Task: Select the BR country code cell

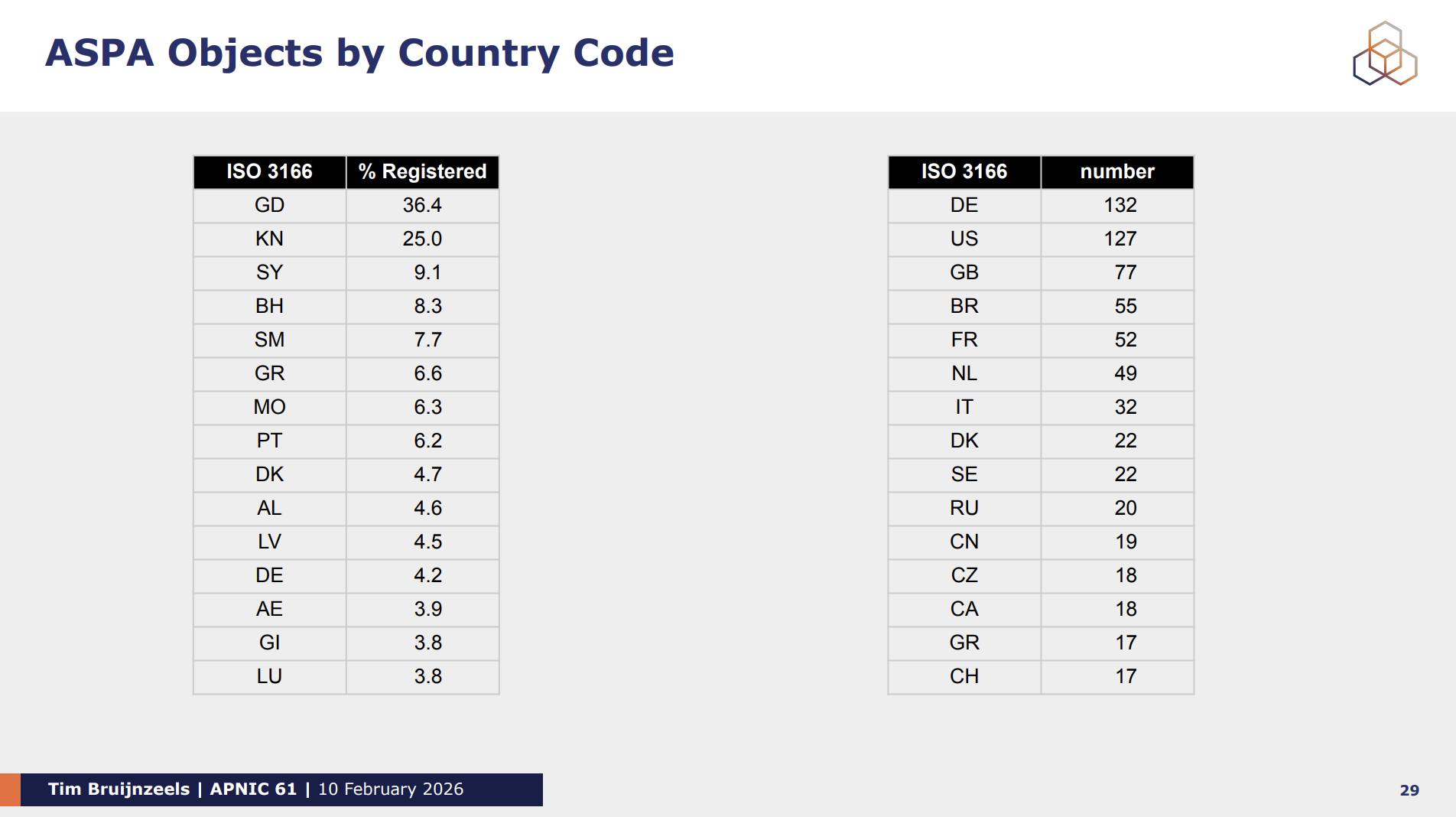Action: point(964,306)
